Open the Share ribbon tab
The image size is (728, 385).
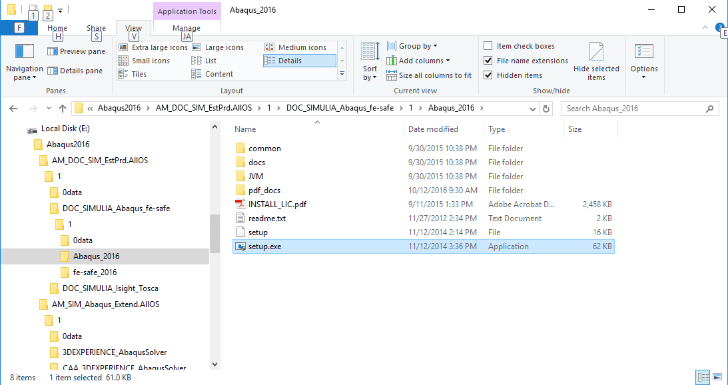pos(96,28)
